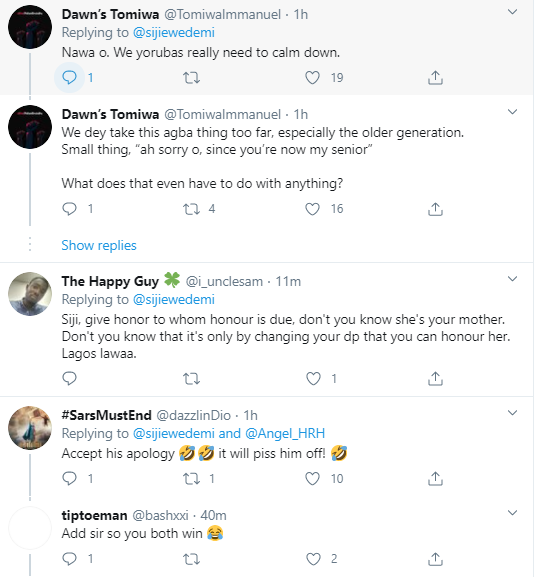Open the @sijiewedemi mention in the first tweet

click(x=174, y=33)
